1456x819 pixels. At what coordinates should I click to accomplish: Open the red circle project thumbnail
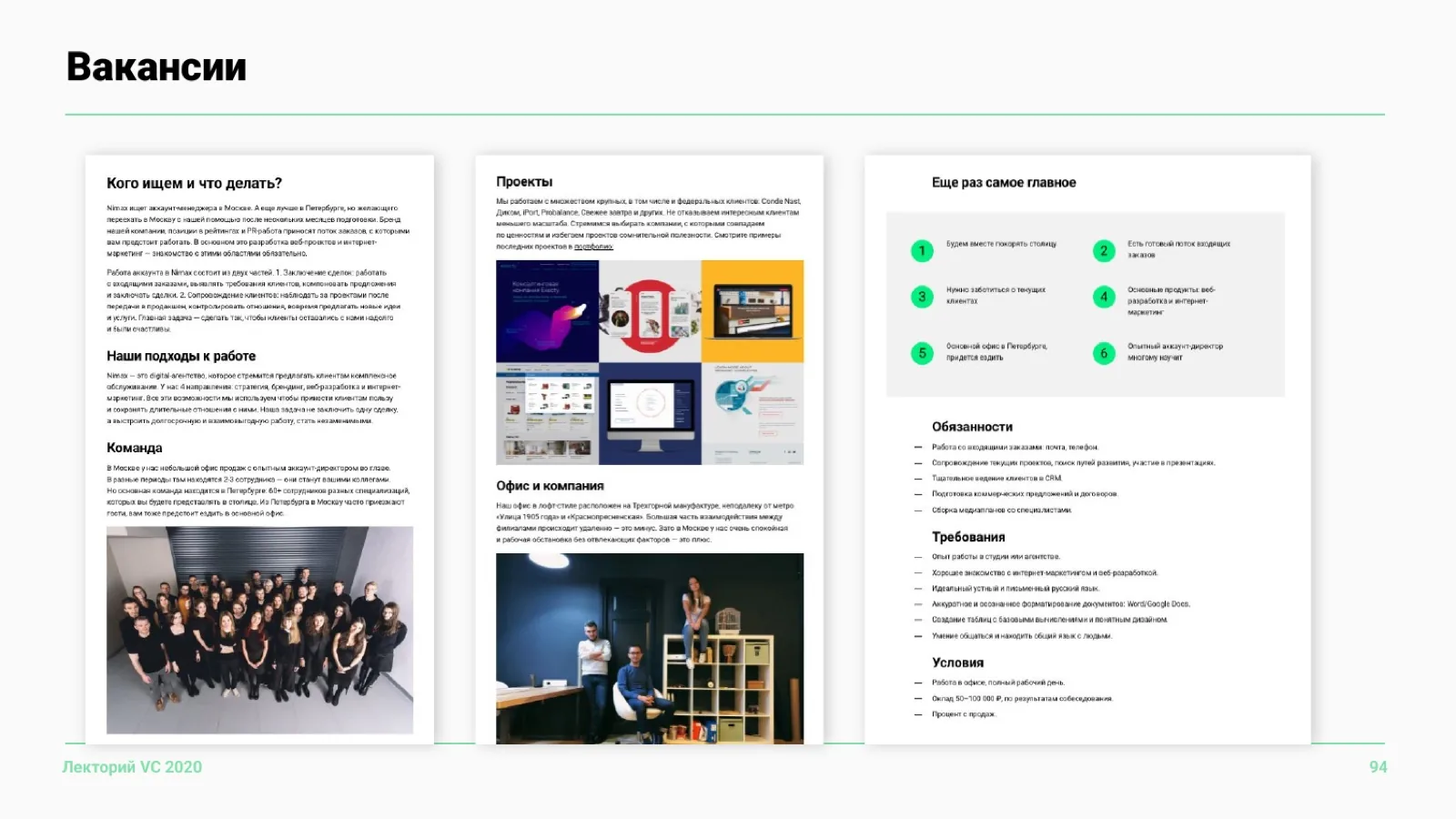point(650,311)
